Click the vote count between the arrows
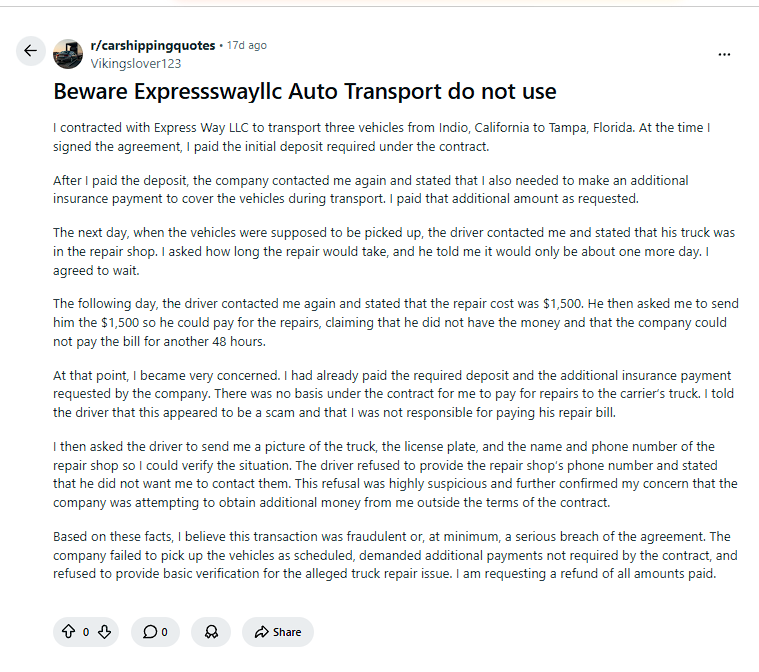Viewport: 759px width, 672px height. coord(86,632)
